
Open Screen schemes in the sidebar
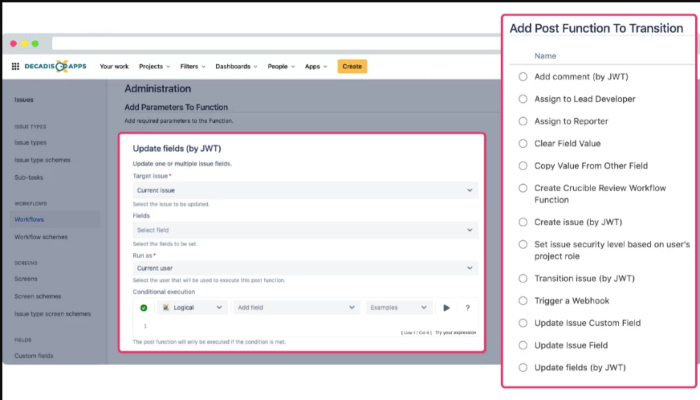pos(38,296)
